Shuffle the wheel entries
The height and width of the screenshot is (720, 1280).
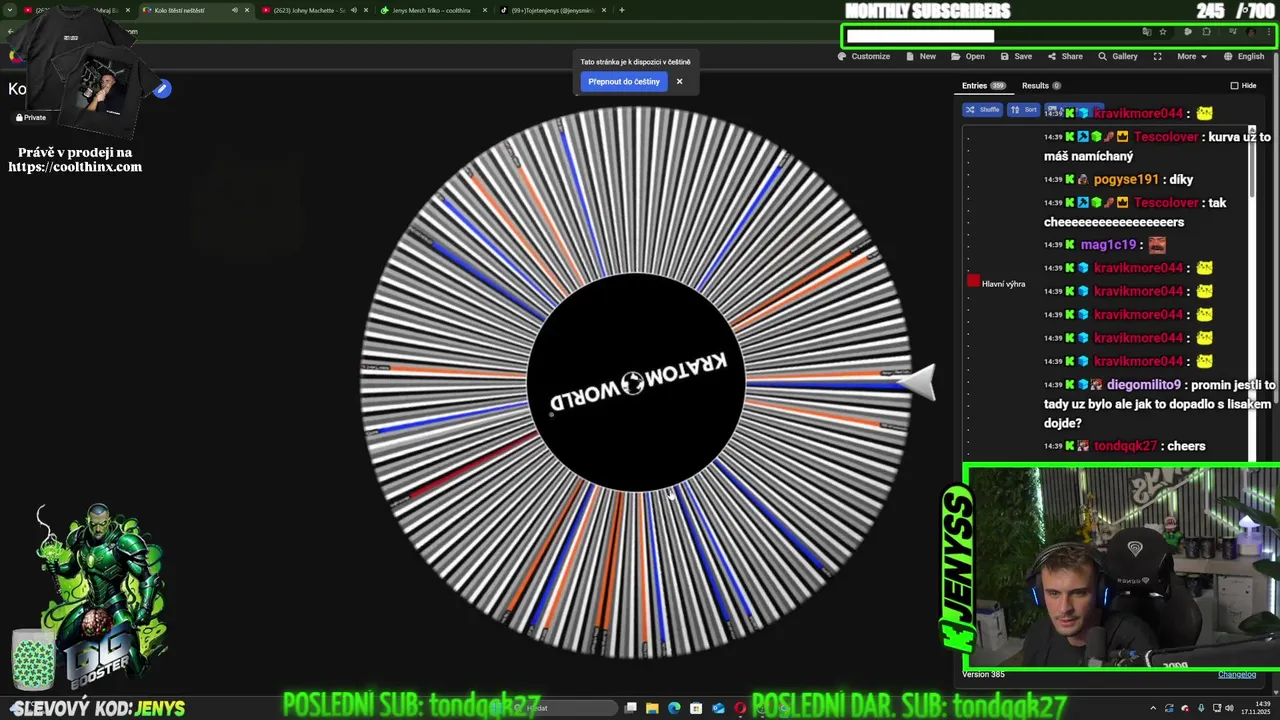coord(983,110)
